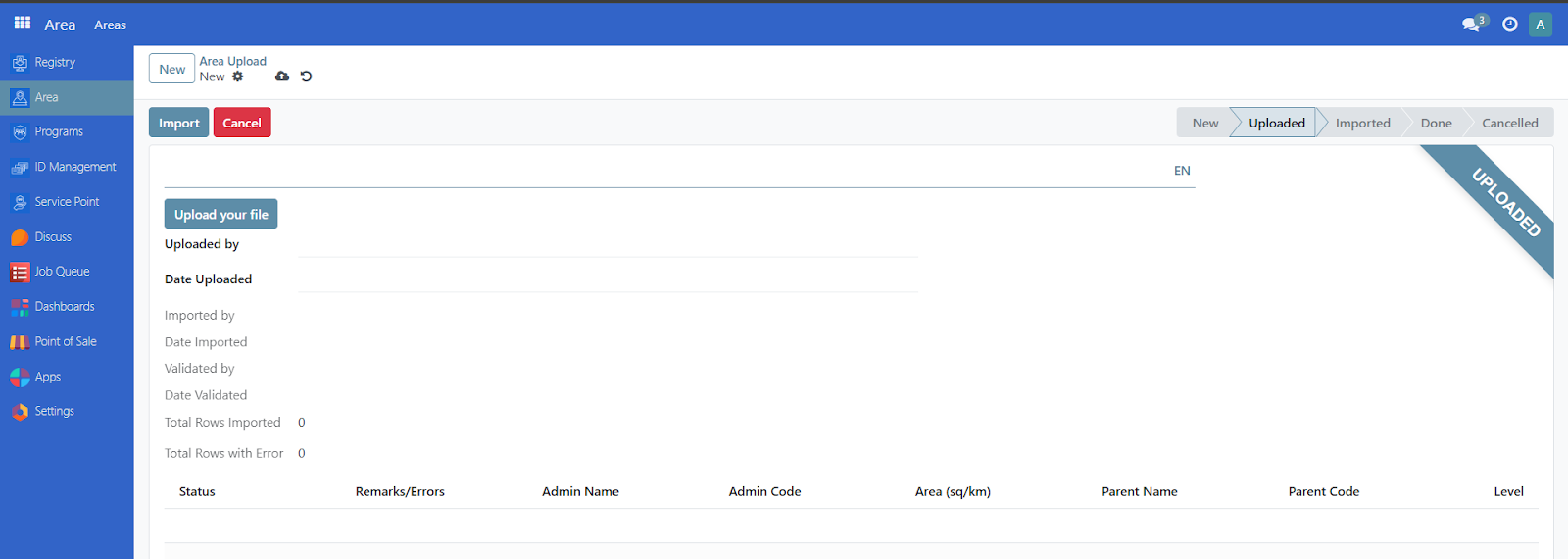Viewport: 1568px width, 559px height.
Task: Open the apps grid menu icon
Action: 23,23
